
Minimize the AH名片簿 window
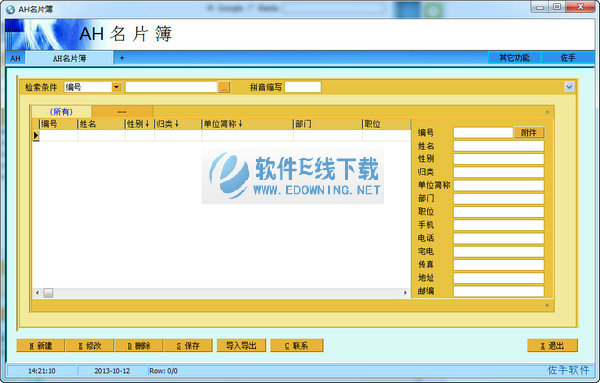pyautogui.click(x=540, y=7)
